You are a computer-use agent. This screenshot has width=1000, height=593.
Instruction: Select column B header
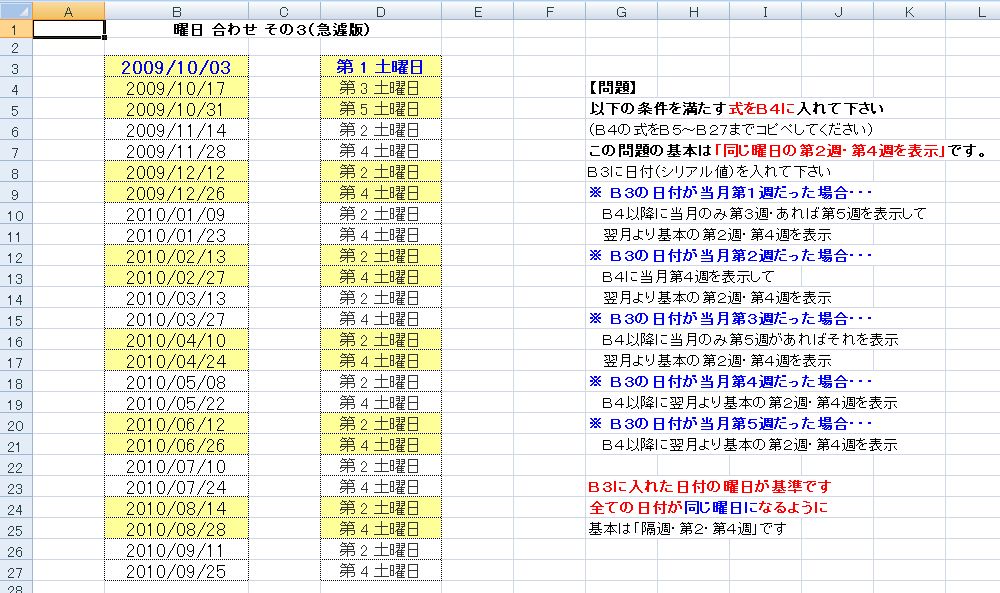177,11
